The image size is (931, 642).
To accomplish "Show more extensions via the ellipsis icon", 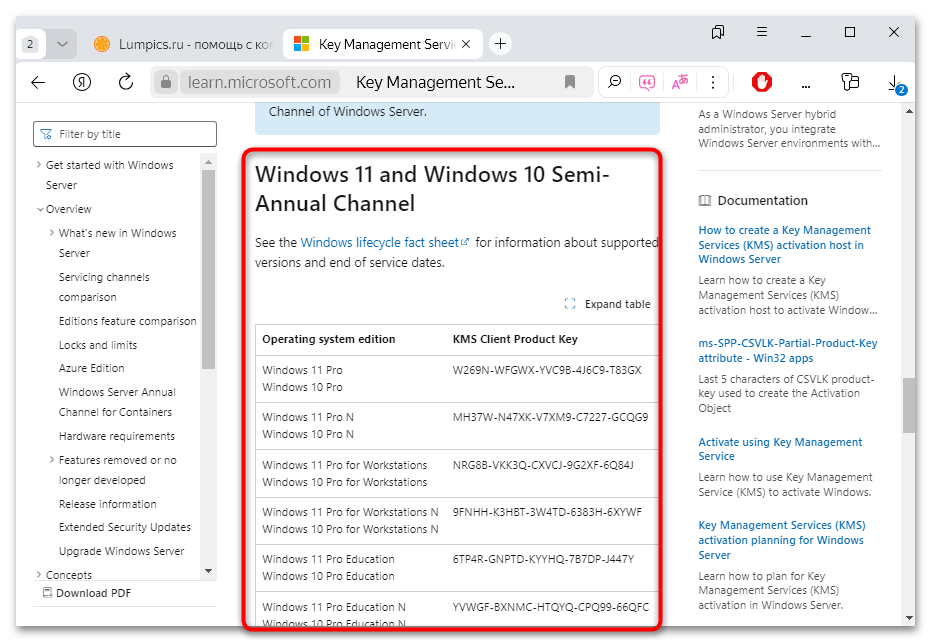I will point(806,86).
